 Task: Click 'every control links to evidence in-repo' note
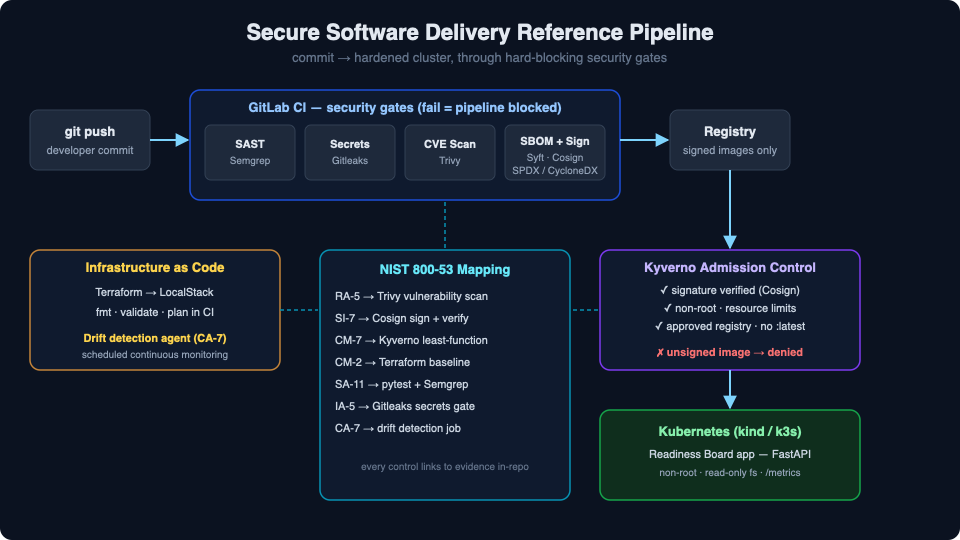444,467
